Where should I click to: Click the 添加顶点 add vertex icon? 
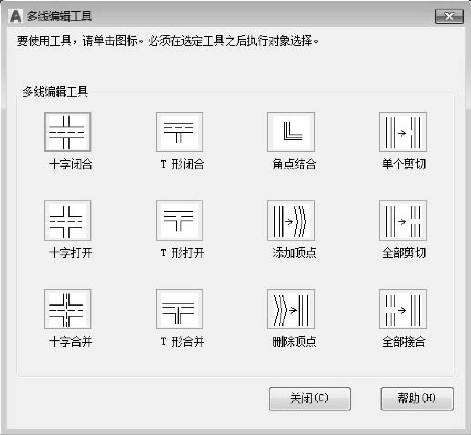pyautogui.click(x=291, y=220)
